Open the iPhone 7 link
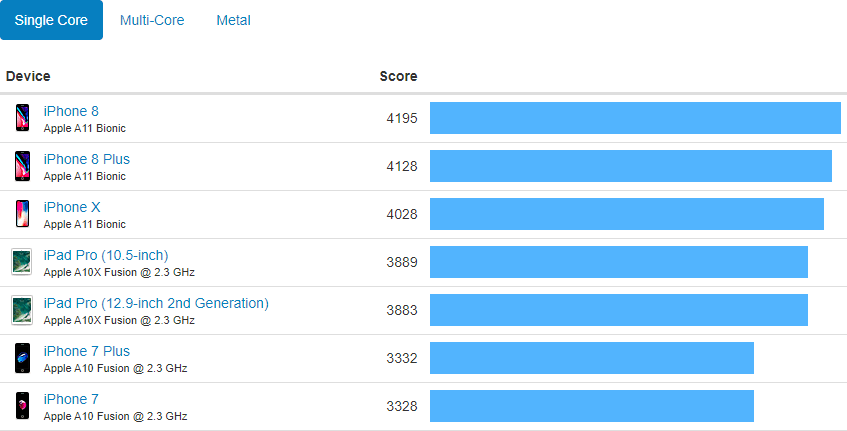Viewport: 847px width, 431px height. tap(71, 399)
